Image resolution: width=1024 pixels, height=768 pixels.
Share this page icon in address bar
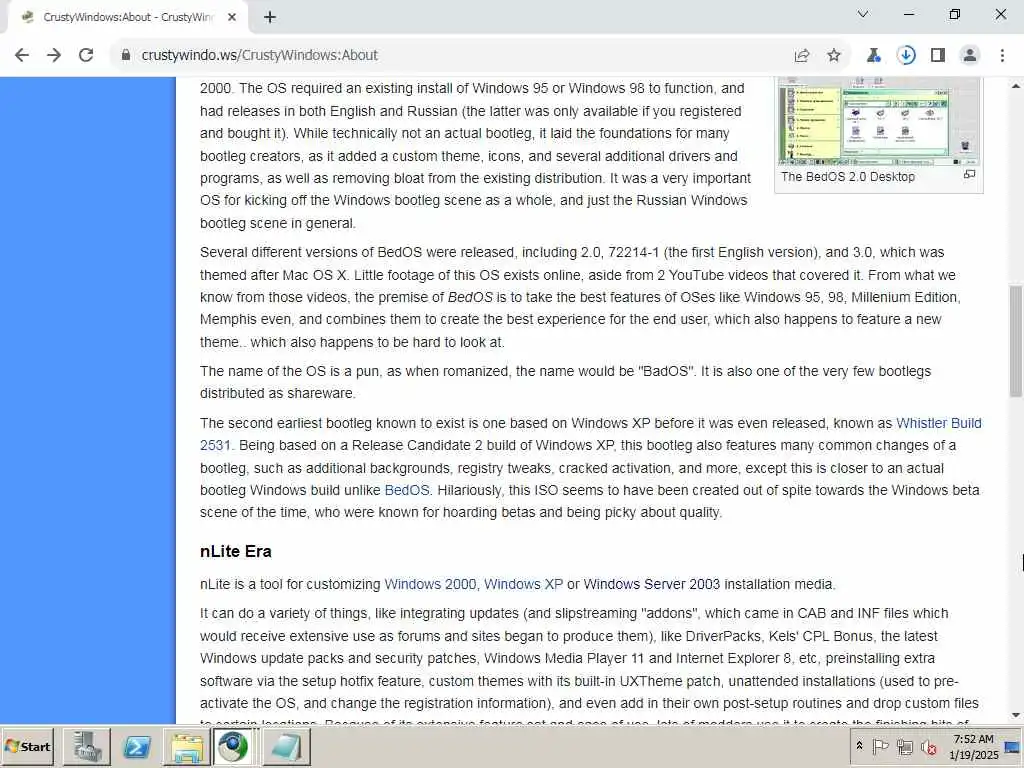[802, 56]
